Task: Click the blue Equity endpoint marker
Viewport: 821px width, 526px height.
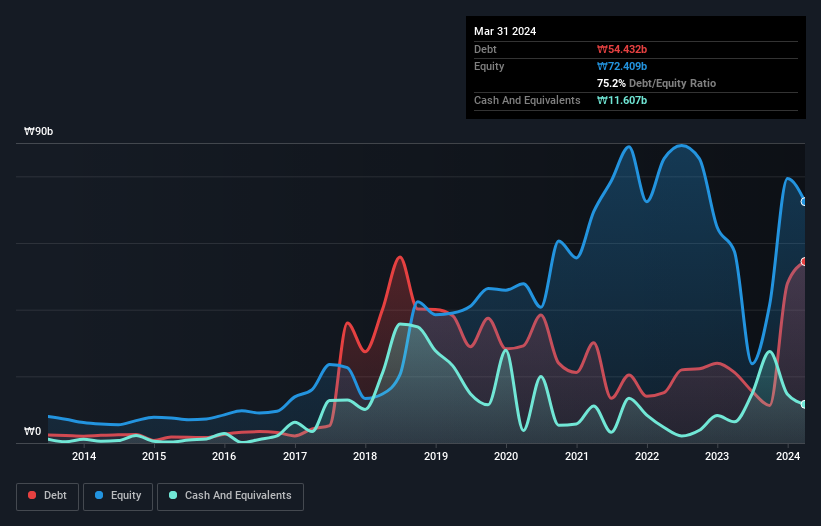Action: [804, 202]
